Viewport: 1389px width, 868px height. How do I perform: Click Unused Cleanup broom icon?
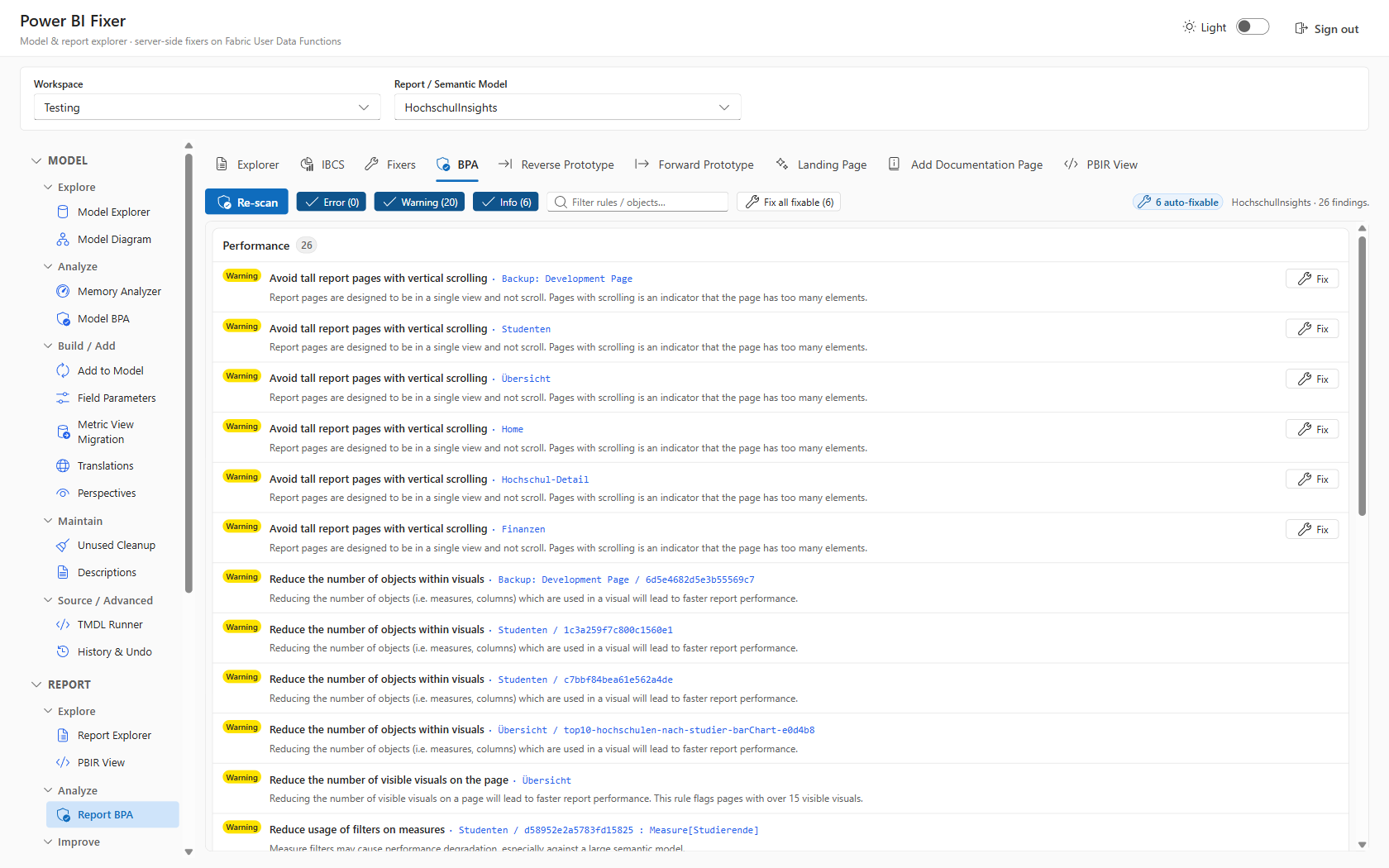click(63, 545)
